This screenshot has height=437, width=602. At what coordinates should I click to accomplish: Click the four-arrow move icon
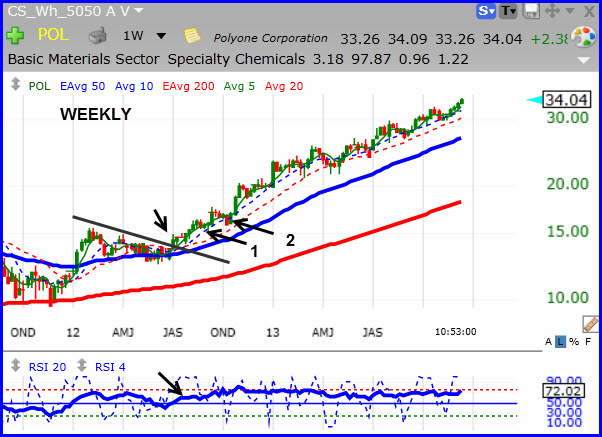click(x=552, y=11)
